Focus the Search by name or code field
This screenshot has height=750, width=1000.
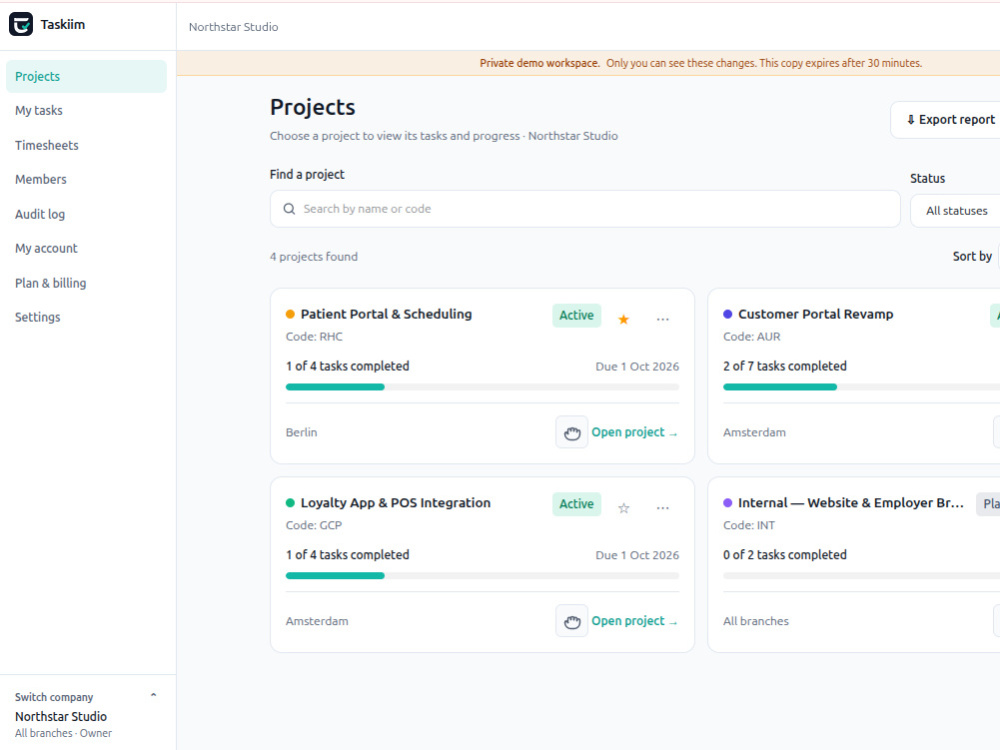(585, 209)
